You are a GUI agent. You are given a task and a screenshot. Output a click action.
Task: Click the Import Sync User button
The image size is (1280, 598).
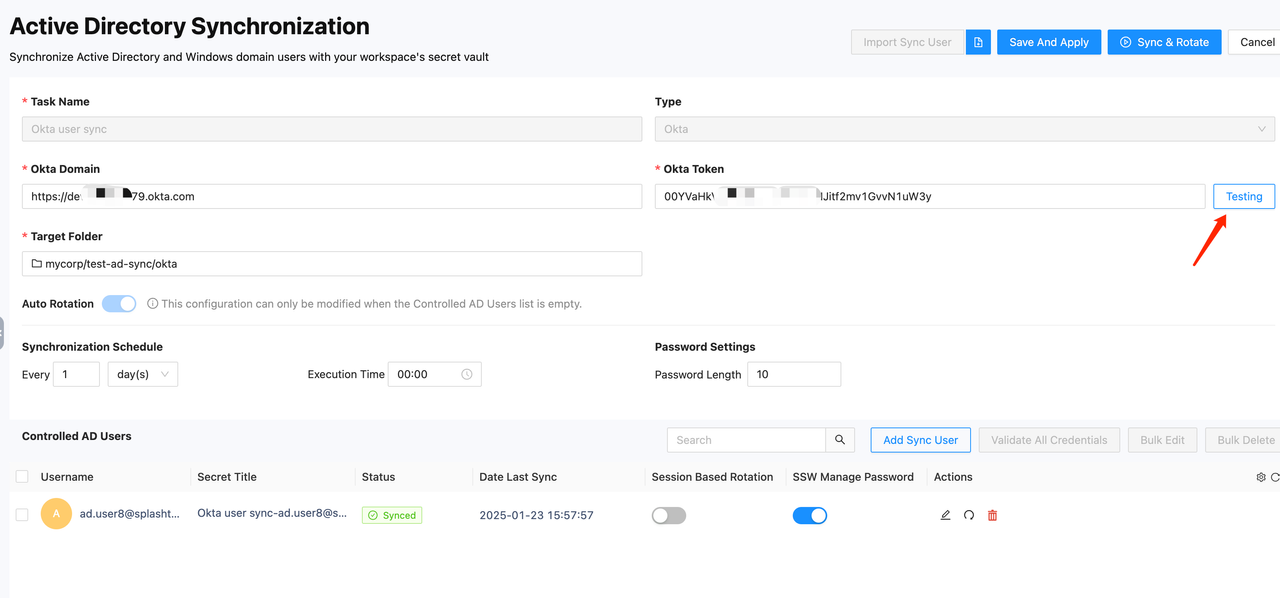pyautogui.click(x=908, y=42)
